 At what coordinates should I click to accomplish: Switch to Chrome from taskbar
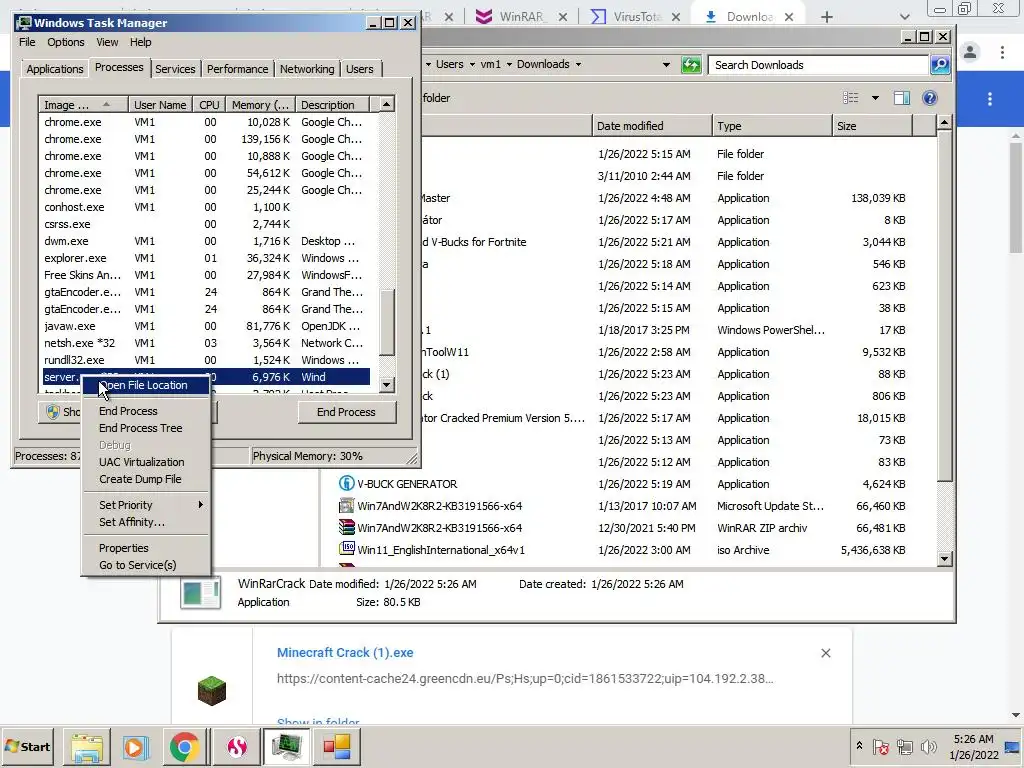(x=185, y=746)
